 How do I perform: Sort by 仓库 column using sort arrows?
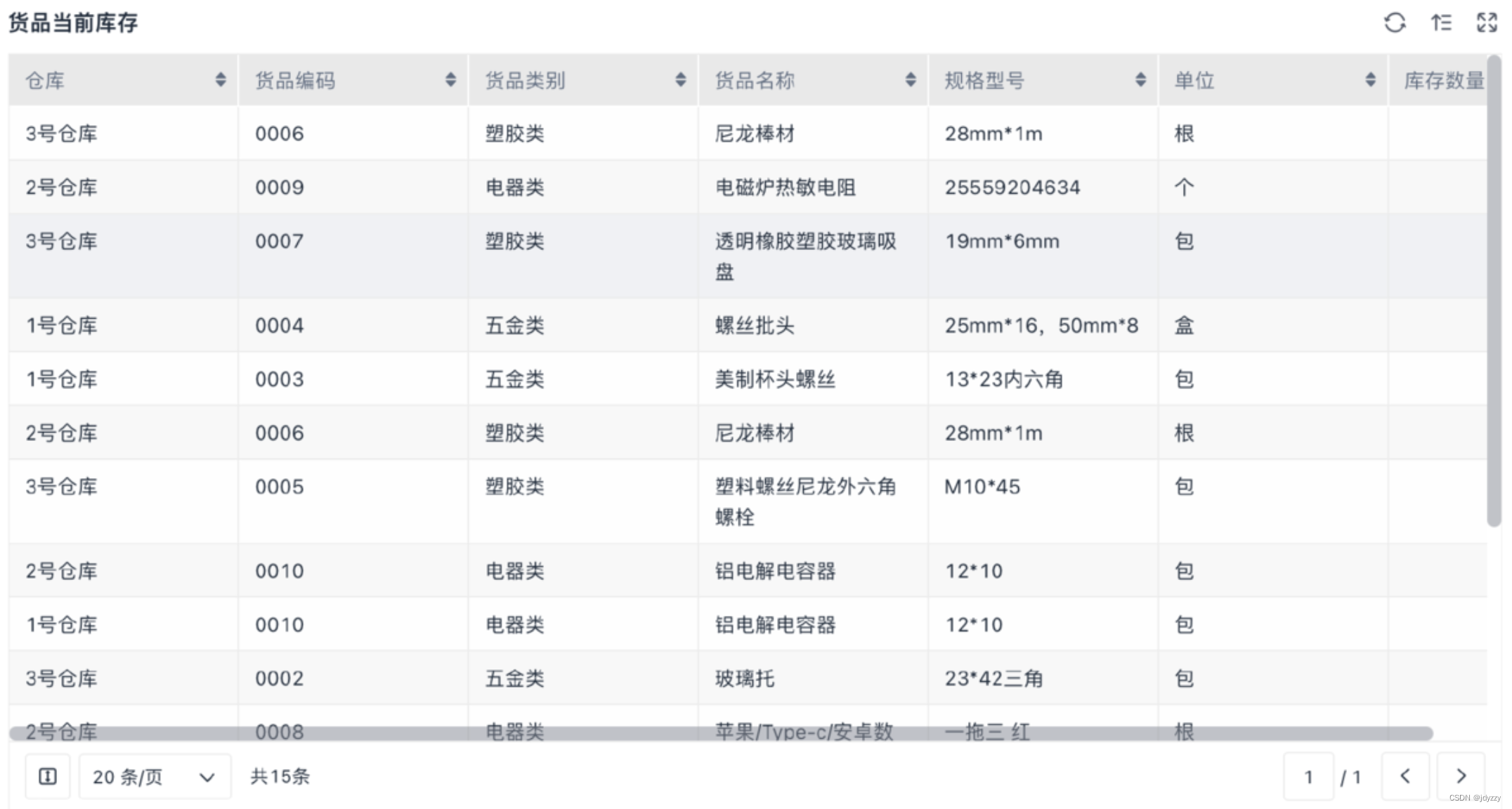(221, 80)
